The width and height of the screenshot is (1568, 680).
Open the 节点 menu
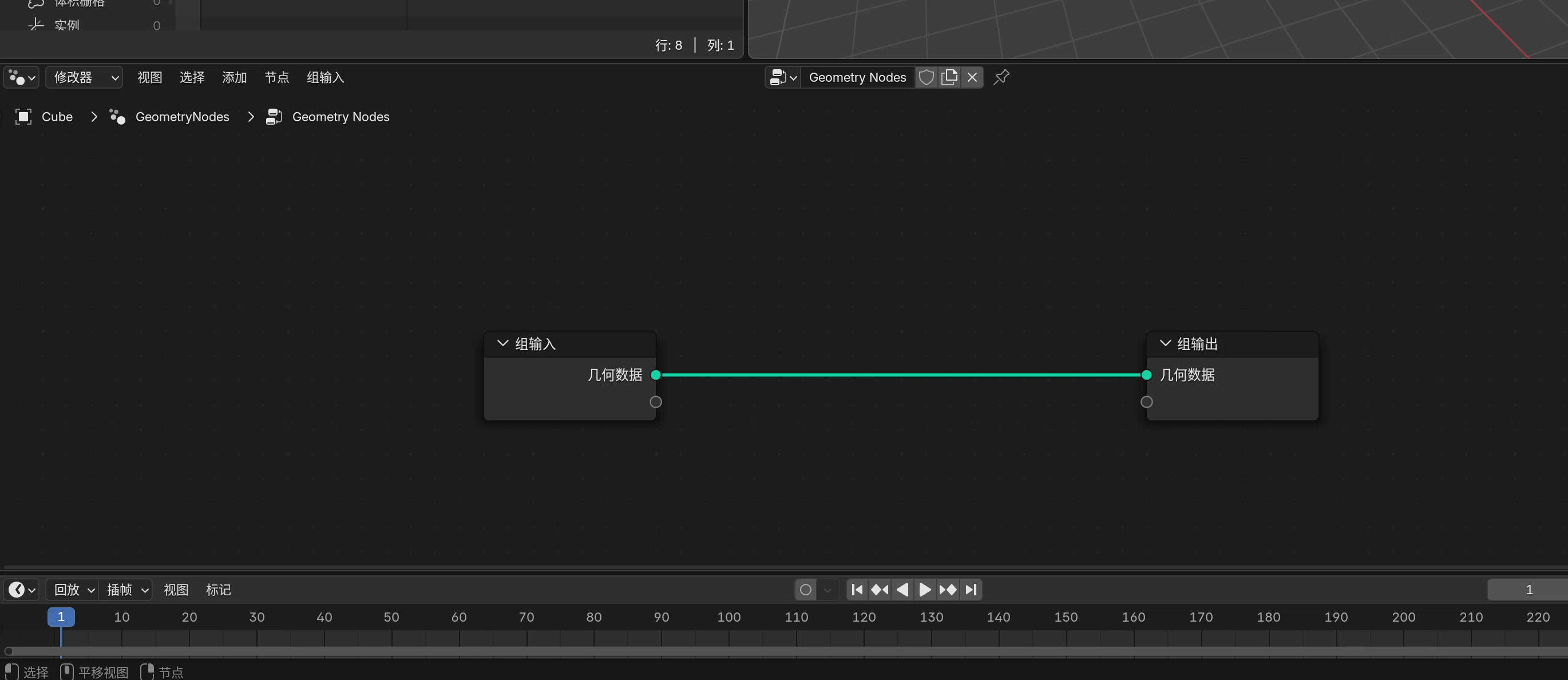pos(276,77)
